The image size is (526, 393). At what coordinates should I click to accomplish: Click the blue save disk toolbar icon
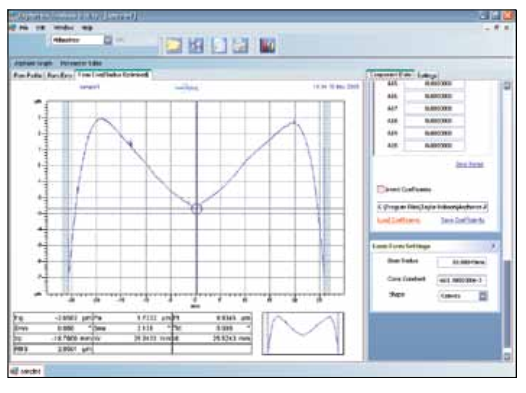tap(196, 45)
